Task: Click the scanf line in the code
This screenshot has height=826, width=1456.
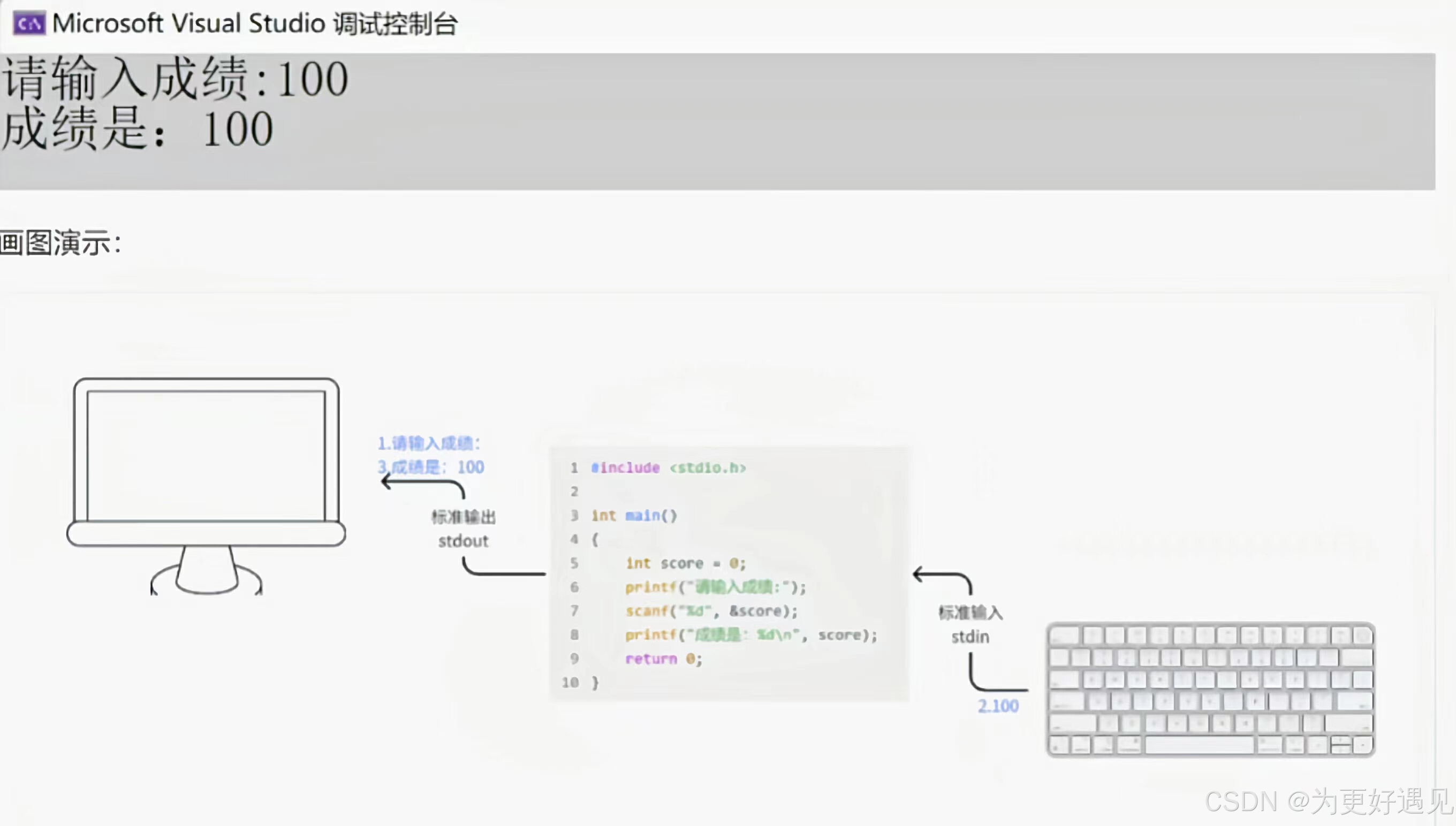Action: pos(711,611)
